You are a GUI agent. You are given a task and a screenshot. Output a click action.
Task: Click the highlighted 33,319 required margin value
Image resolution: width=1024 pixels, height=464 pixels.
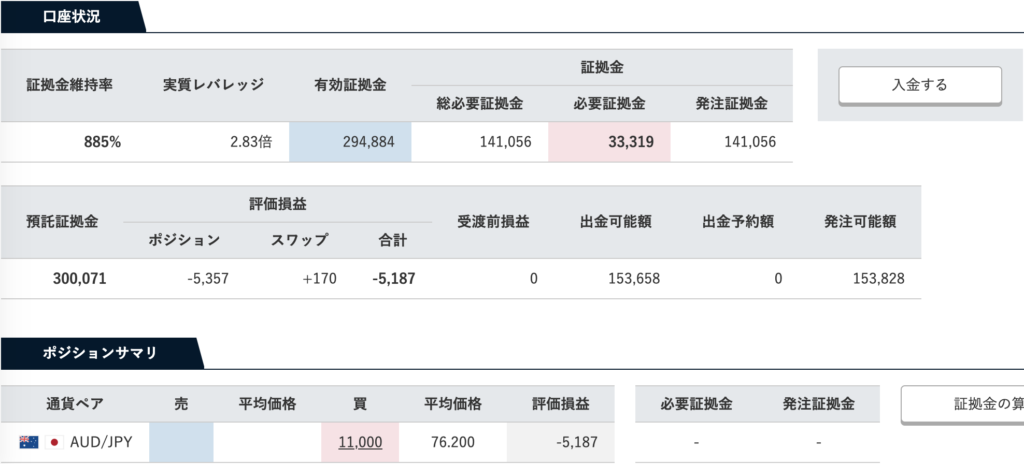609,142
